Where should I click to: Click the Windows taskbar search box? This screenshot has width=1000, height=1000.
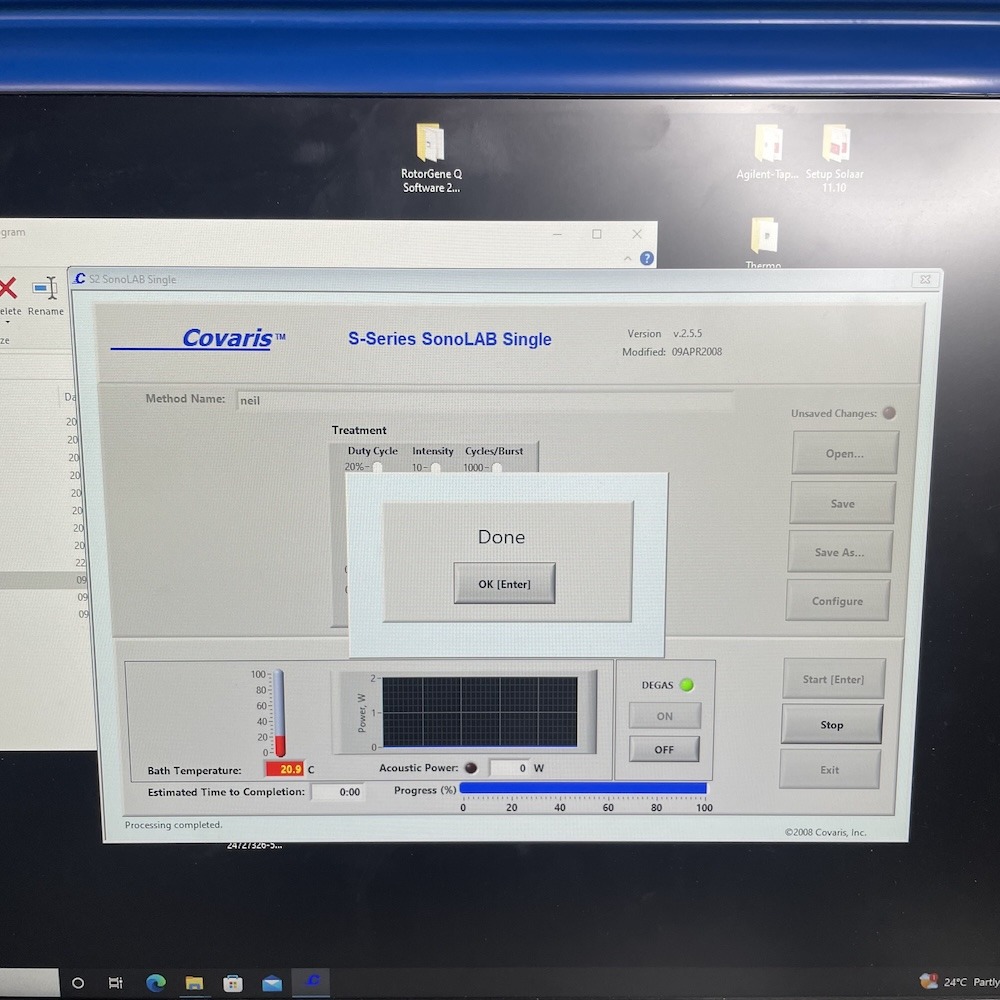pos(29,983)
